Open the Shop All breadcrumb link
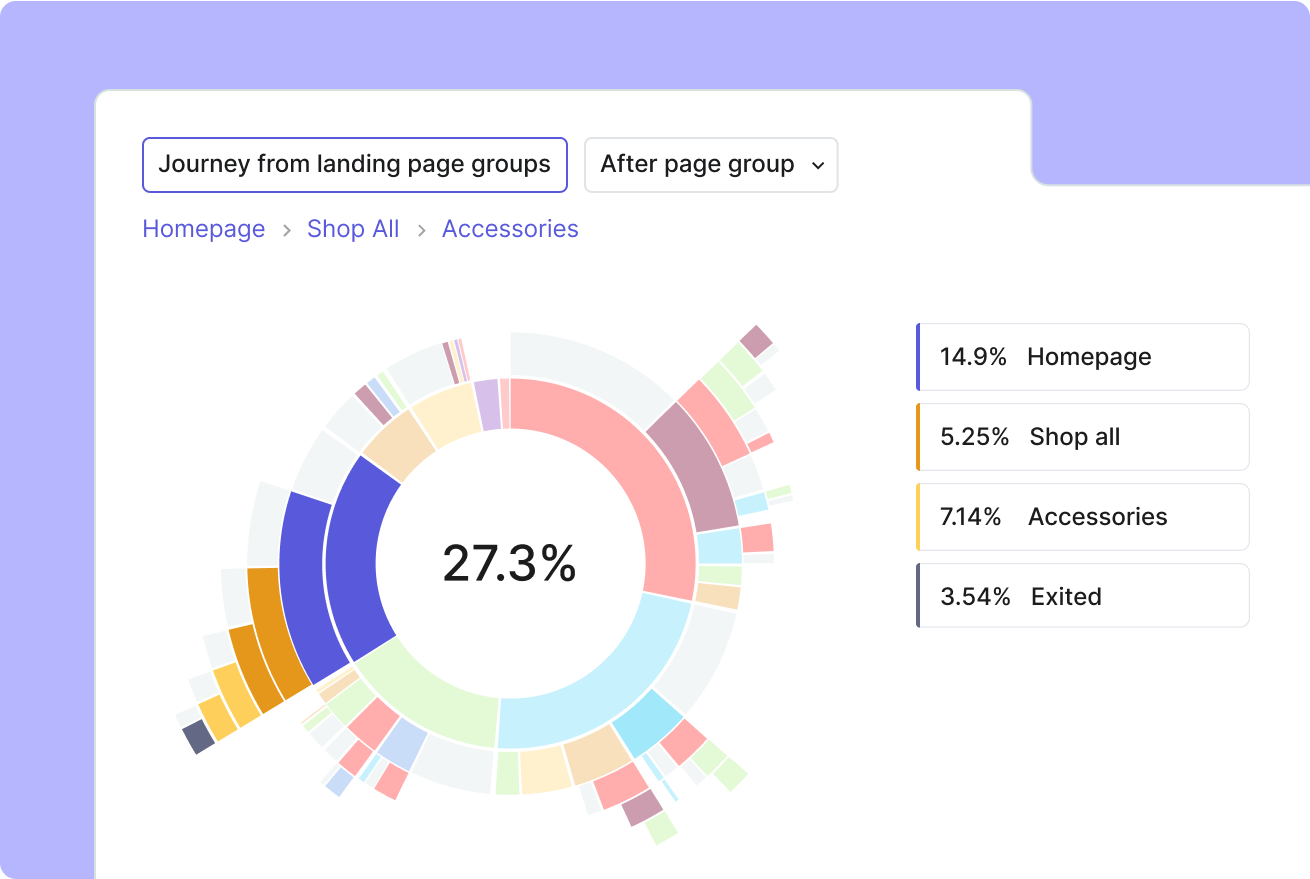 click(353, 229)
